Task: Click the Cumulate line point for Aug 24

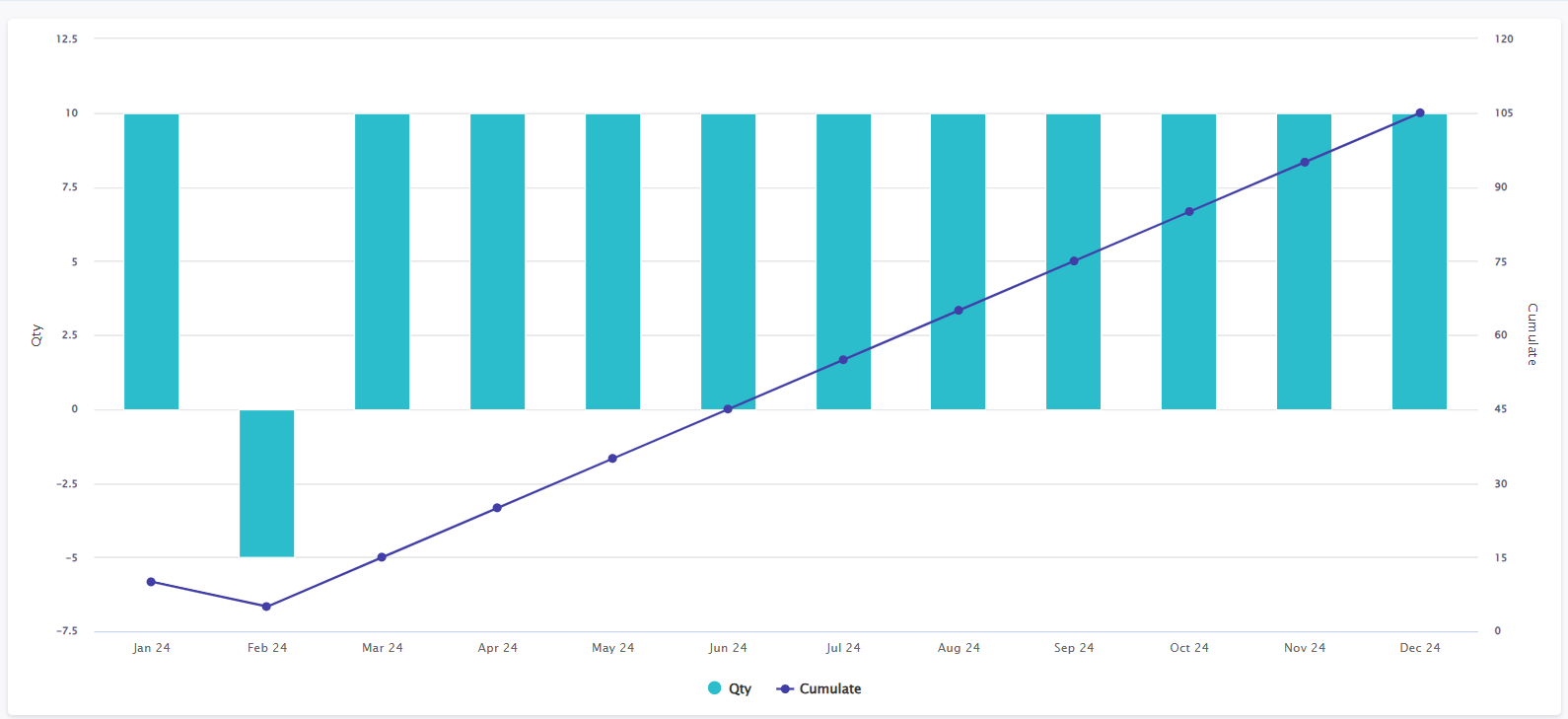Action: point(959,311)
